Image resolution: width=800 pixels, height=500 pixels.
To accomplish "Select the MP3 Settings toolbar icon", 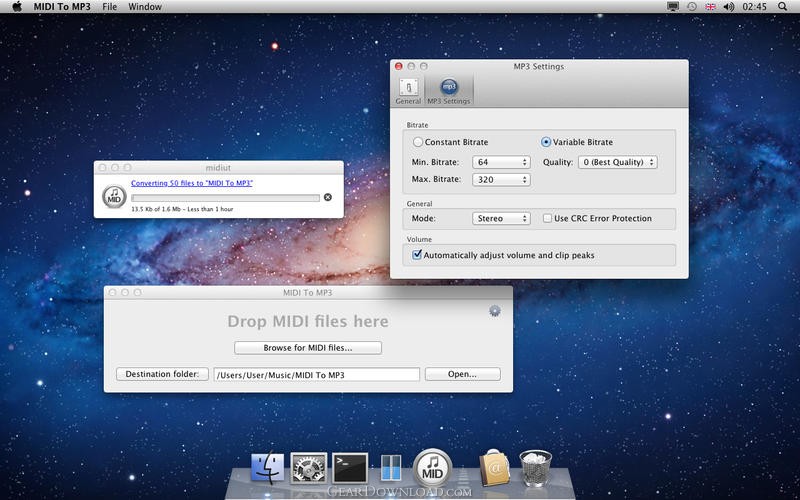I will (448, 90).
